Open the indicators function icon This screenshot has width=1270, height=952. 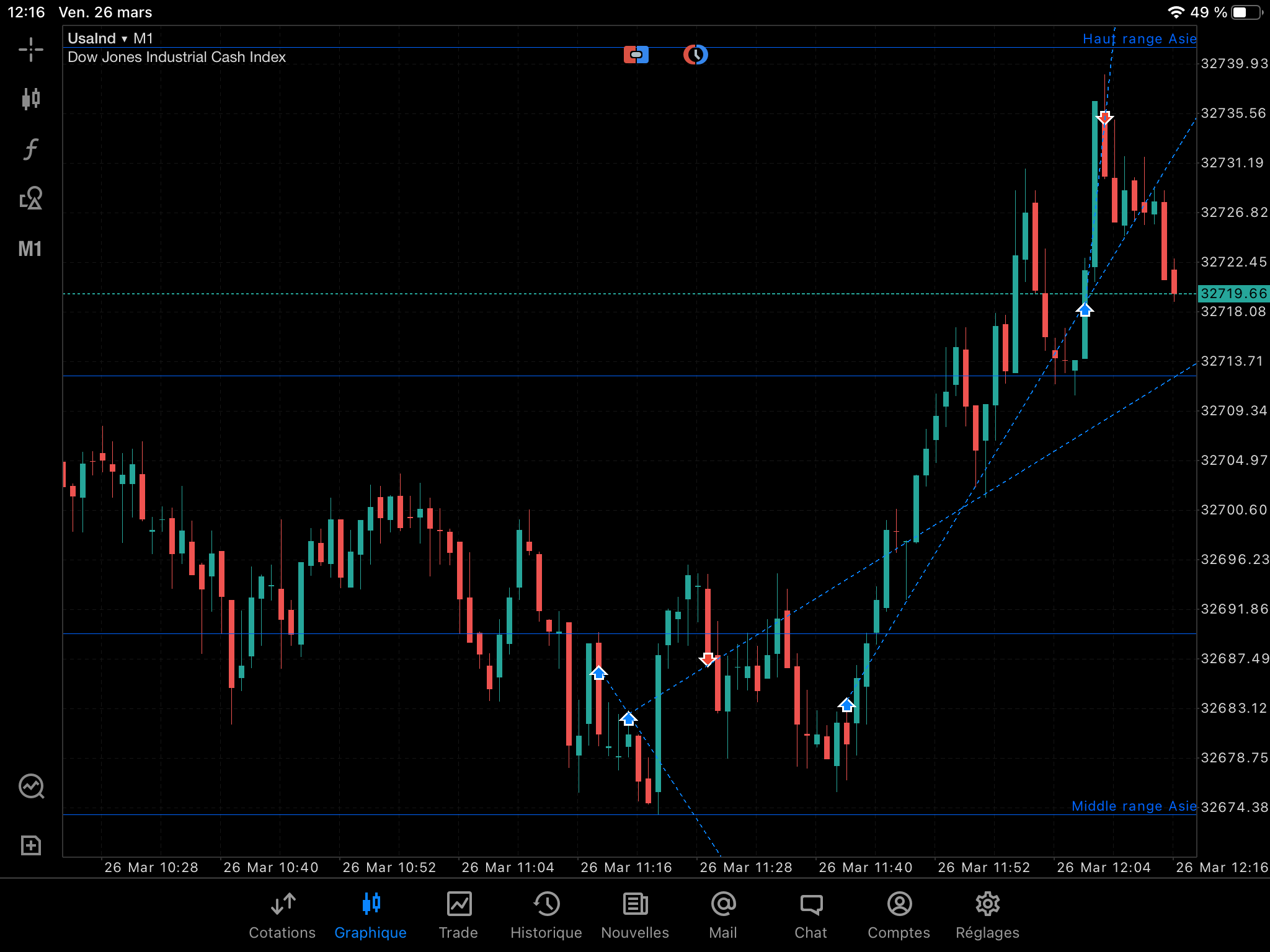pos(30,149)
